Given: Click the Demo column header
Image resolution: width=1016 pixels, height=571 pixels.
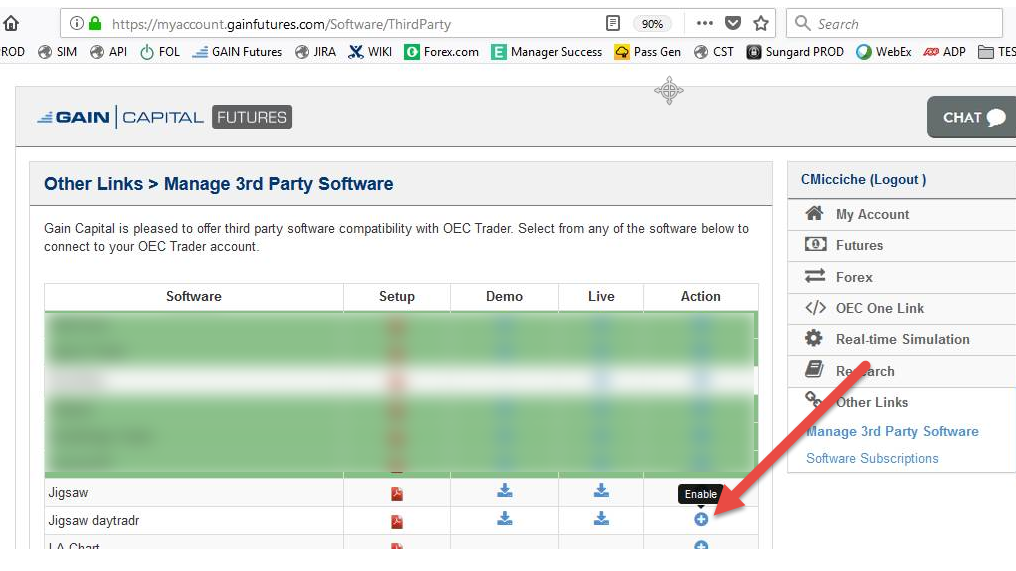Looking at the screenshot, I should (504, 296).
